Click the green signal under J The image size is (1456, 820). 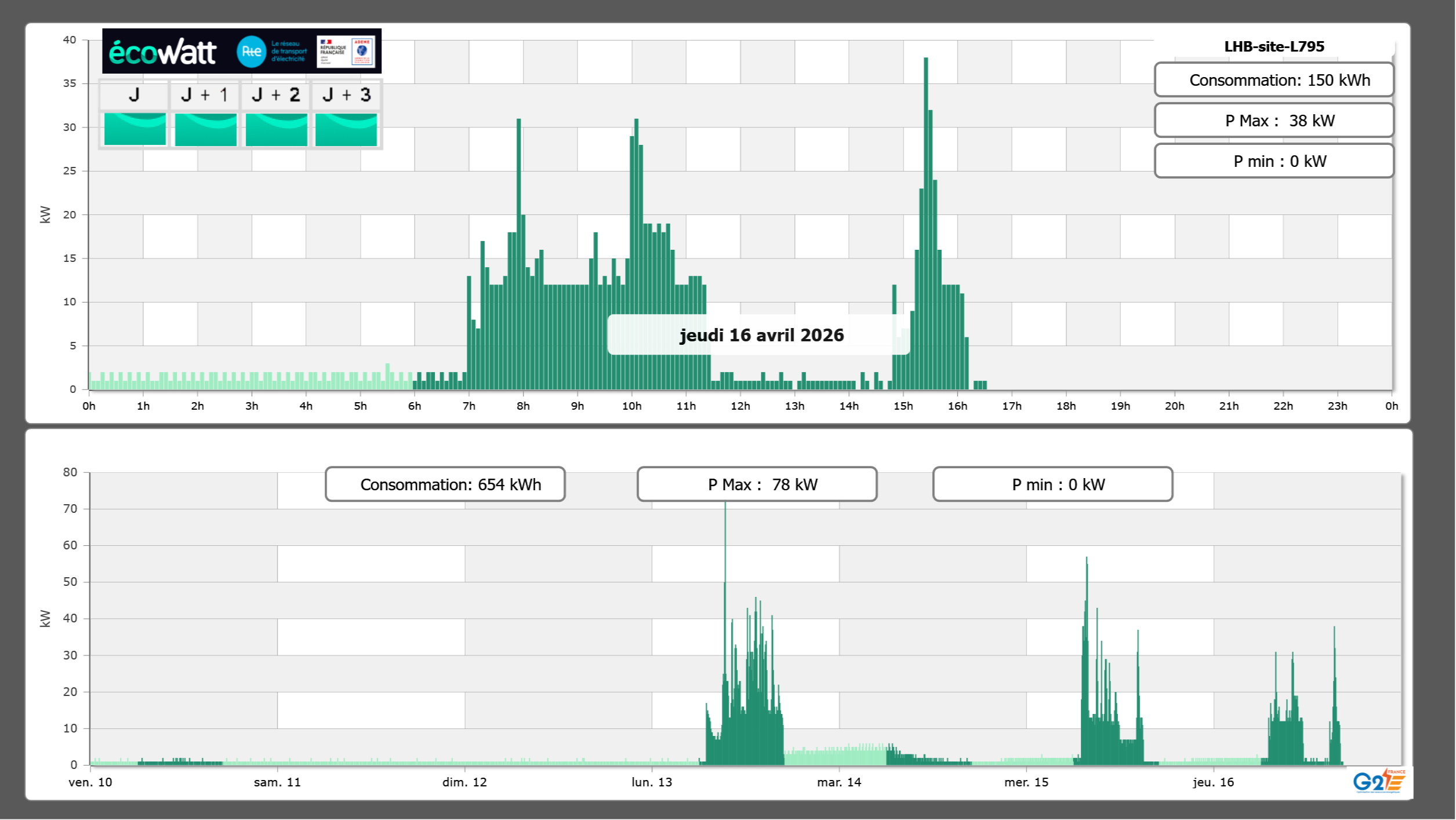(x=135, y=129)
